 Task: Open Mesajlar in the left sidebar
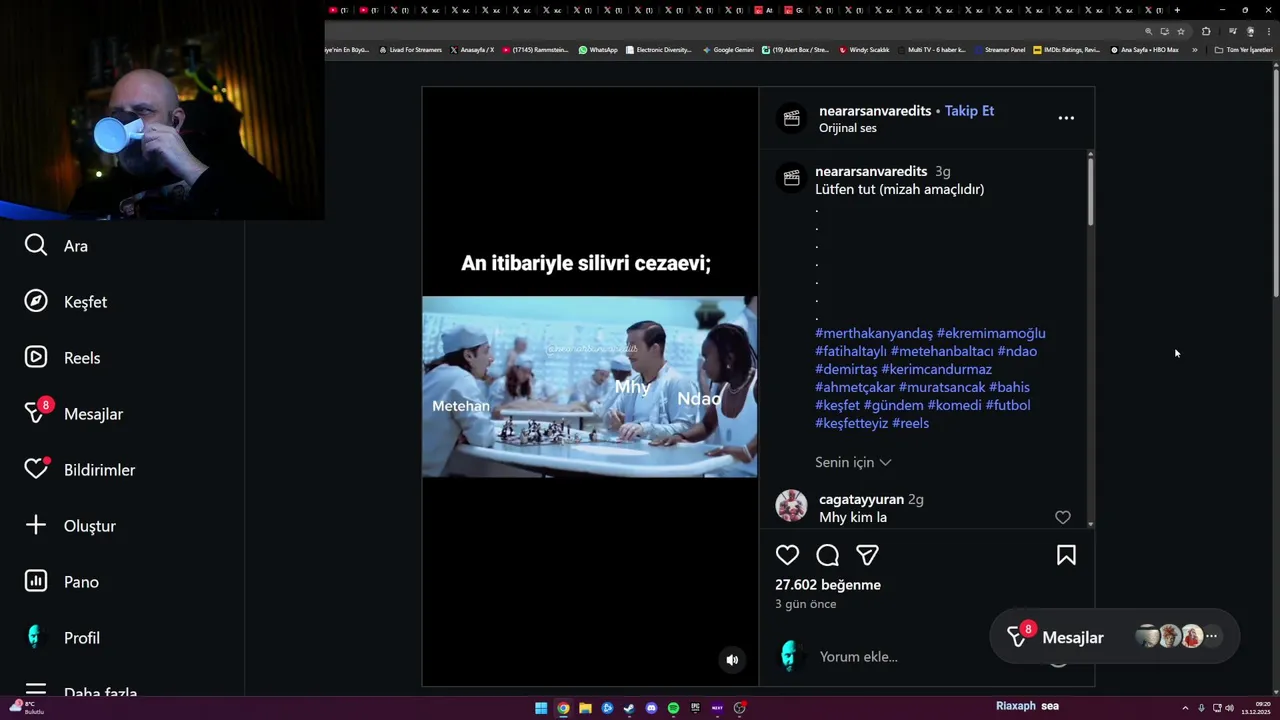73,413
